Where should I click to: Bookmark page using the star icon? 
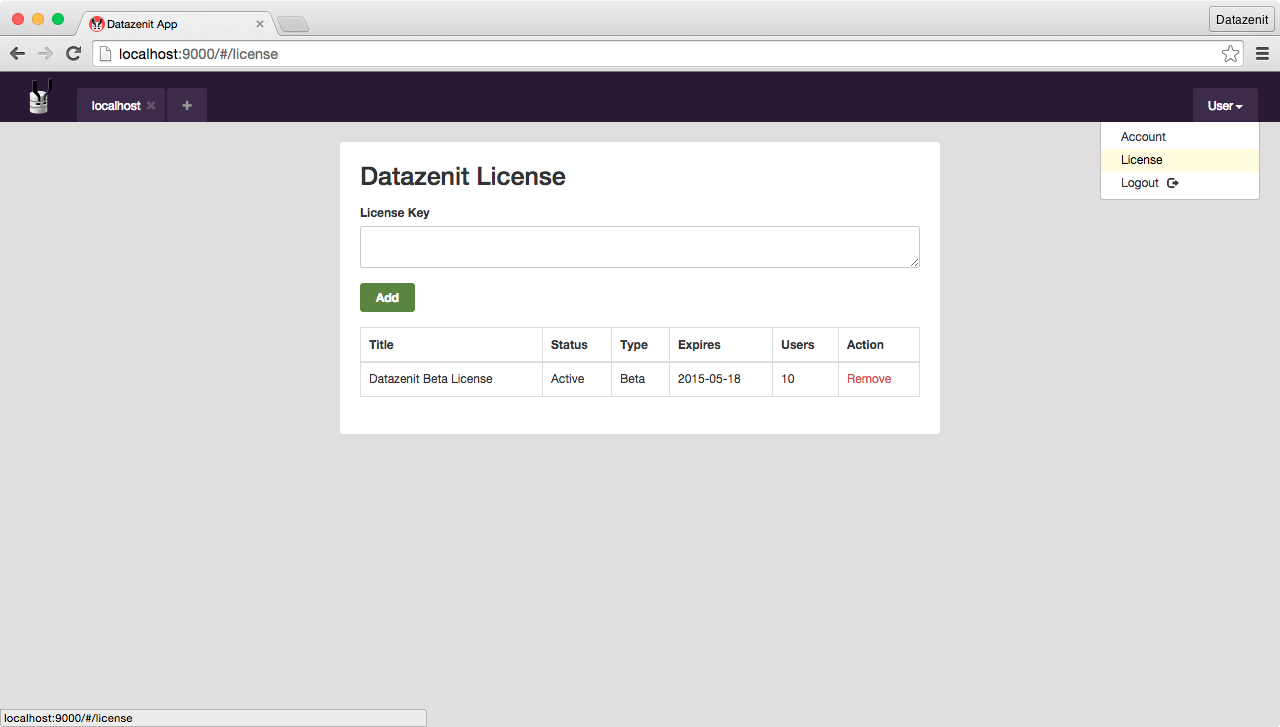1230,54
